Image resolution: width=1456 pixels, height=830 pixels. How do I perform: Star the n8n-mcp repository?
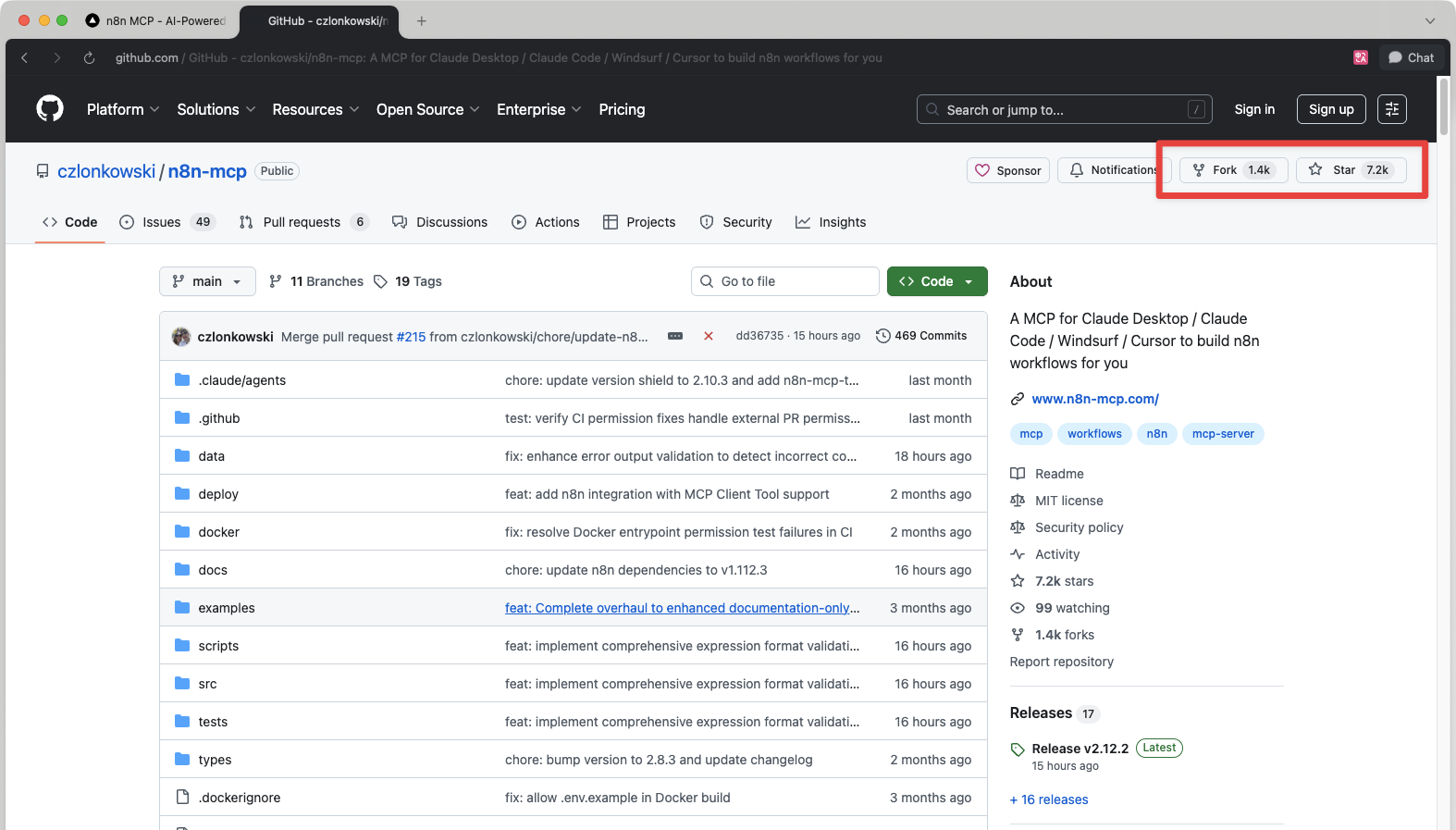click(1351, 170)
